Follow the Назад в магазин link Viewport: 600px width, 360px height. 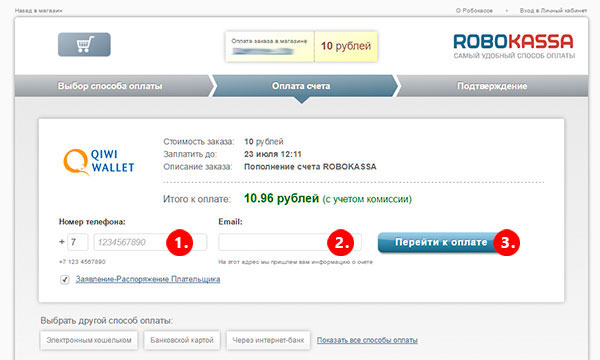click(x=38, y=11)
